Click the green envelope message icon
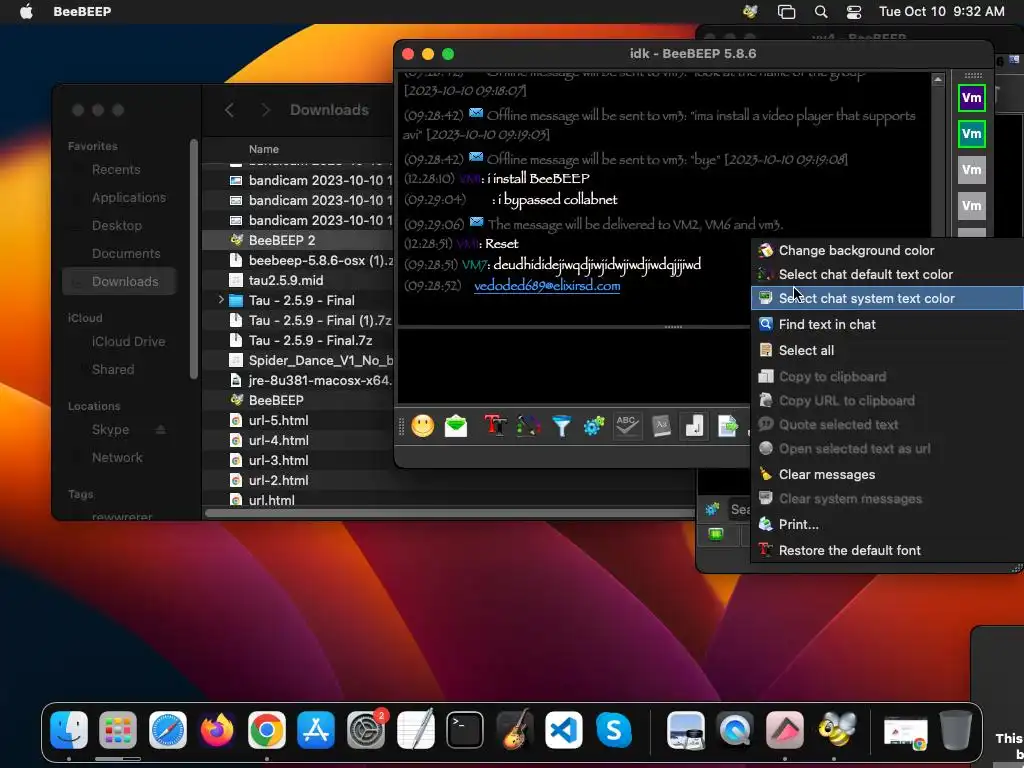Viewport: 1024px width, 768px height. [x=456, y=426]
